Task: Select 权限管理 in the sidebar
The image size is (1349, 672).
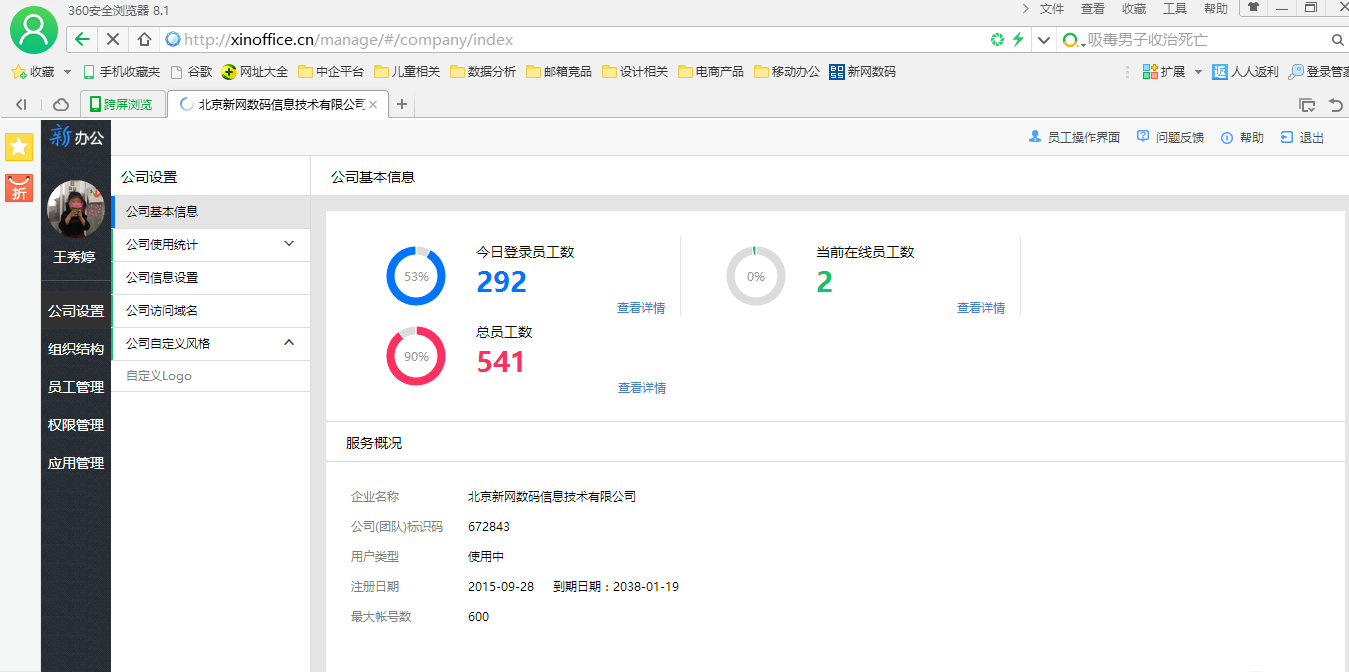Action: pyautogui.click(x=76, y=425)
